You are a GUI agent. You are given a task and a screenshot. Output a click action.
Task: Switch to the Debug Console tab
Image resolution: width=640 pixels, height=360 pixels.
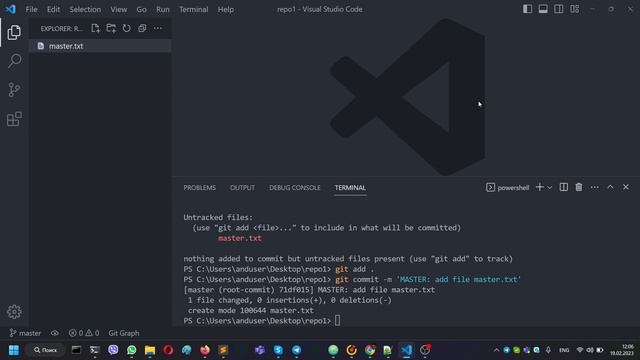[x=295, y=188]
